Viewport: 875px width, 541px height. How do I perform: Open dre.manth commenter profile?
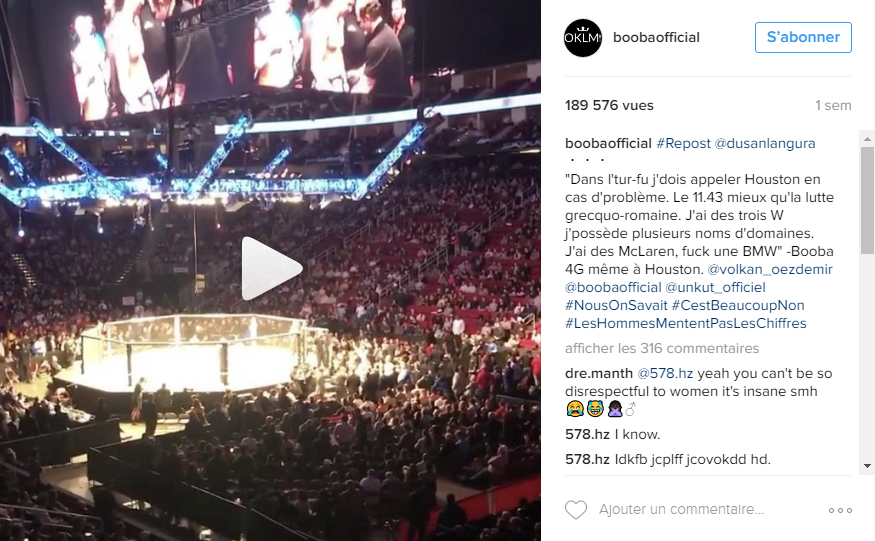[598, 374]
